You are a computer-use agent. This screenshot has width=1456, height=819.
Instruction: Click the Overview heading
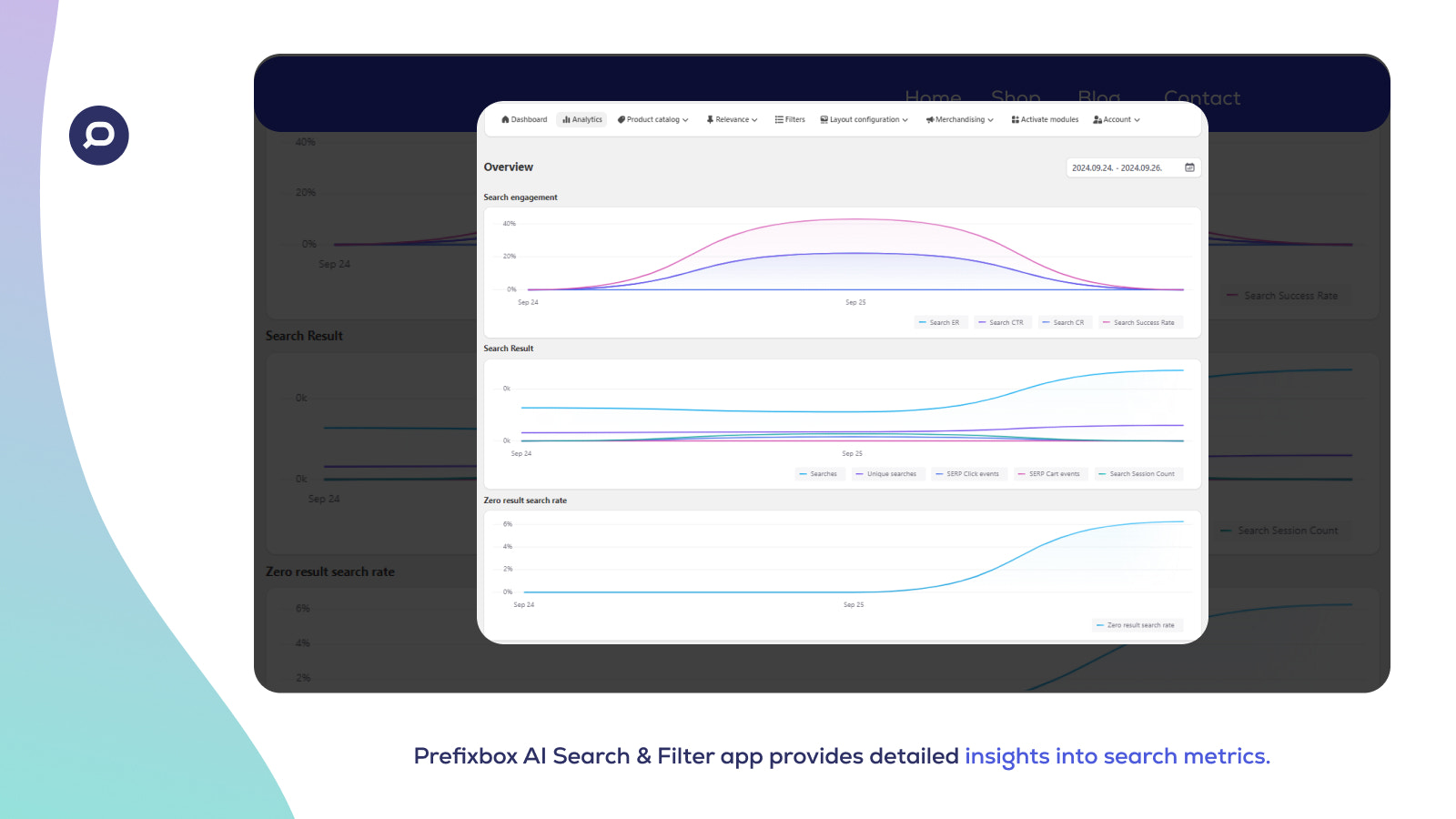point(509,167)
